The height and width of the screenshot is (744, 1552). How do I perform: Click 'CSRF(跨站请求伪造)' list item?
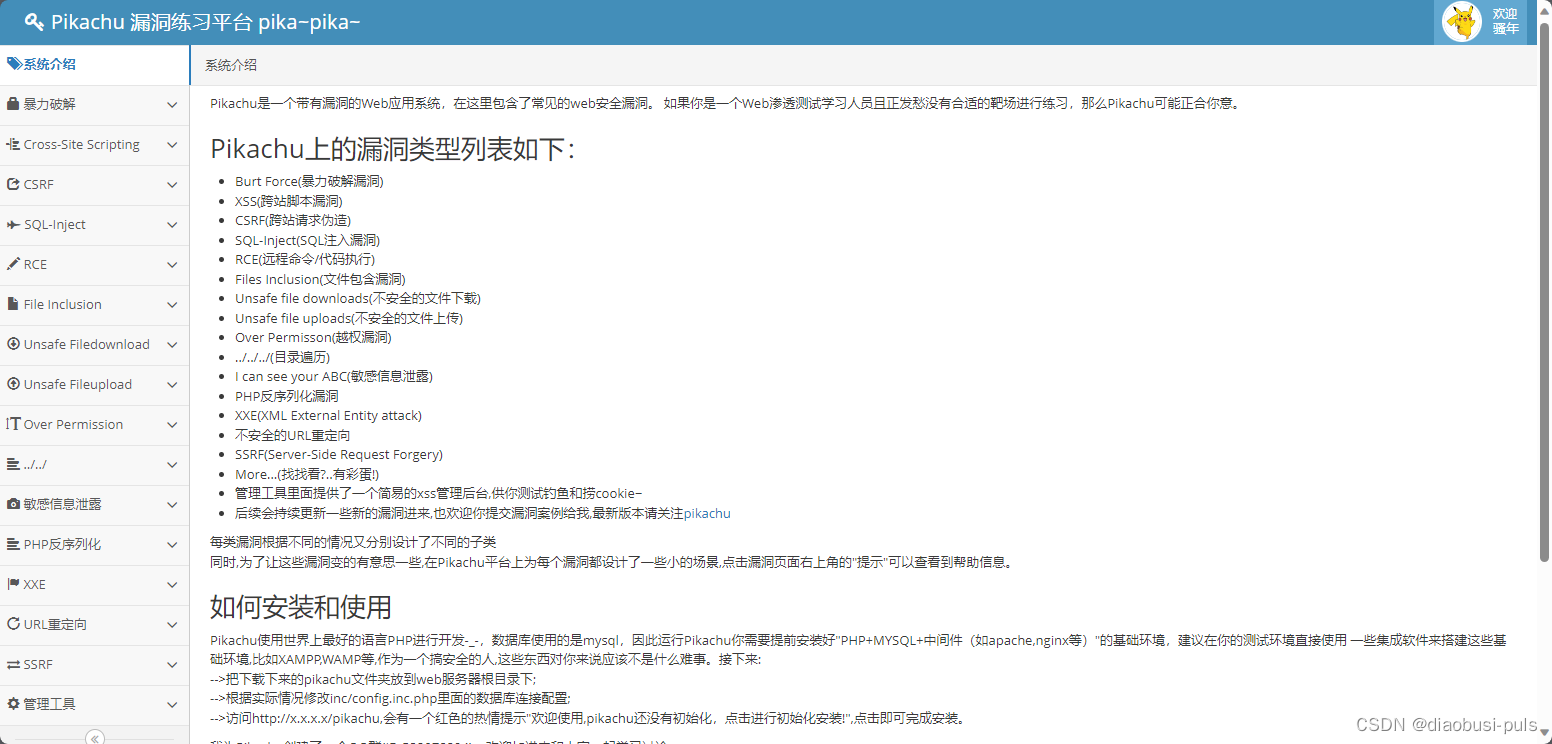[x=293, y=221]
